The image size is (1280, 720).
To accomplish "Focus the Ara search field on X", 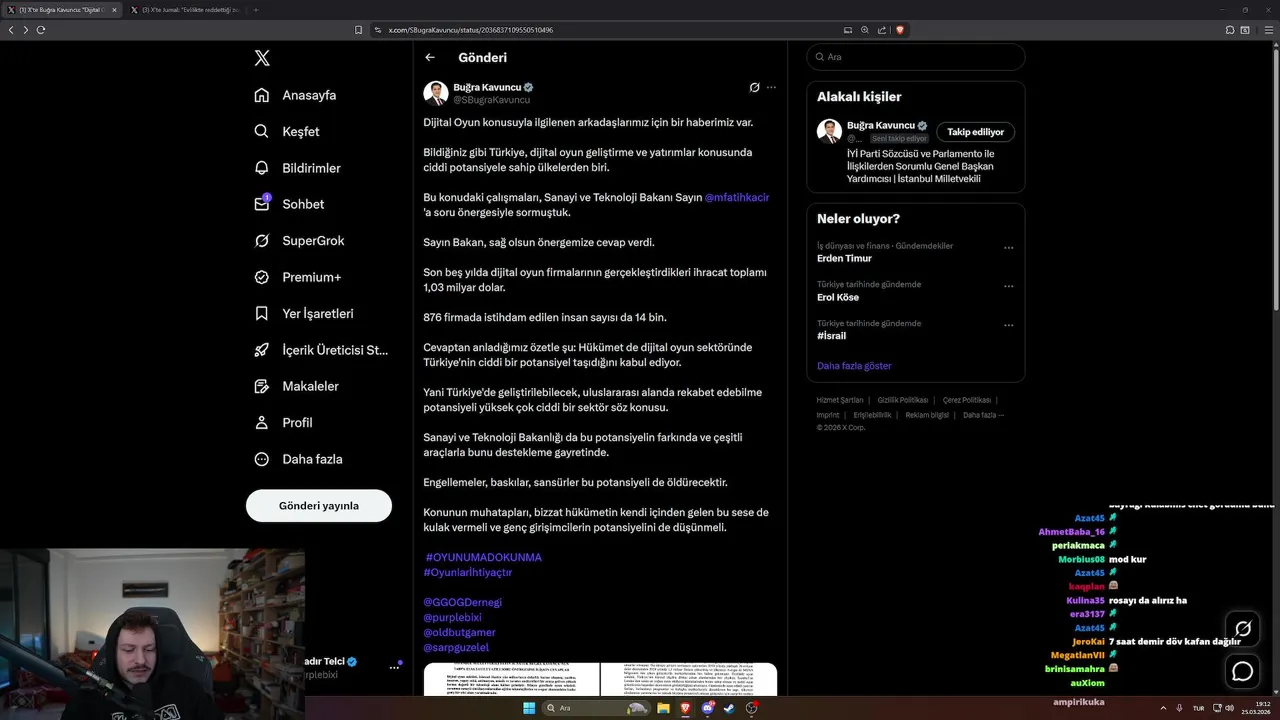I will (916, 57).
